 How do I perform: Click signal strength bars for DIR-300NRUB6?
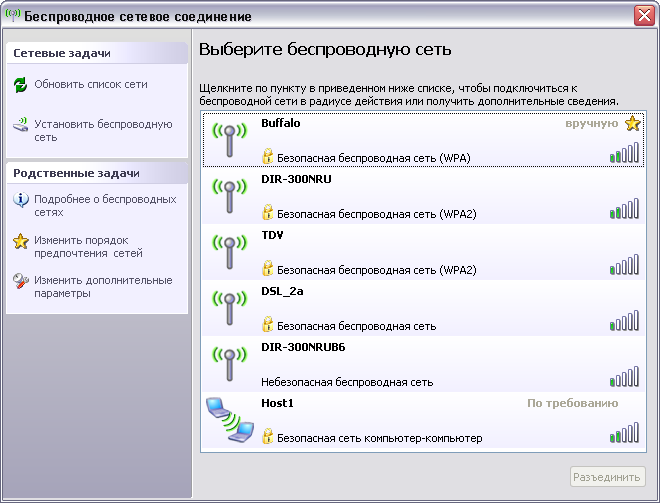(x=624, y=376)
